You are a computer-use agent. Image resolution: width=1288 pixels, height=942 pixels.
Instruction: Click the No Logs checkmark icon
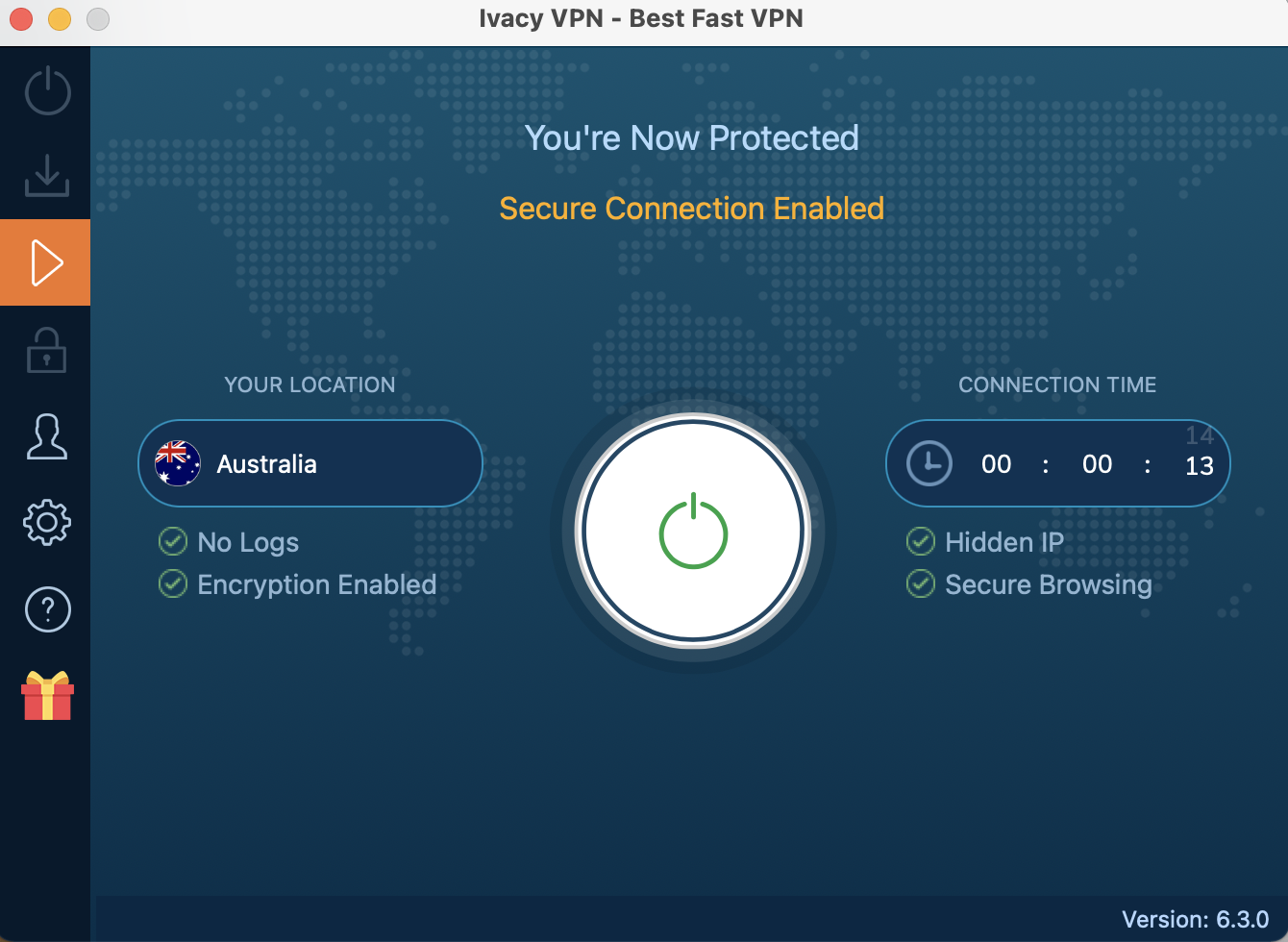click(x=173, y=542)
